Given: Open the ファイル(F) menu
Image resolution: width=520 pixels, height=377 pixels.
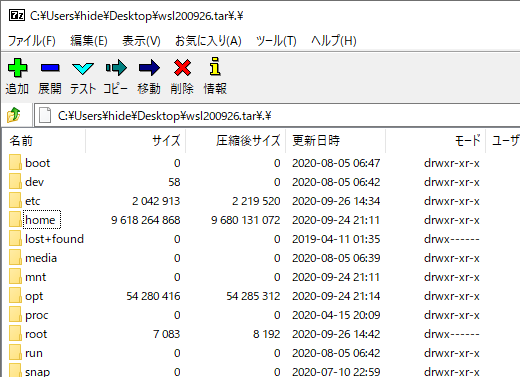Looking at the screenshot, I should click(x=32, y=41).
